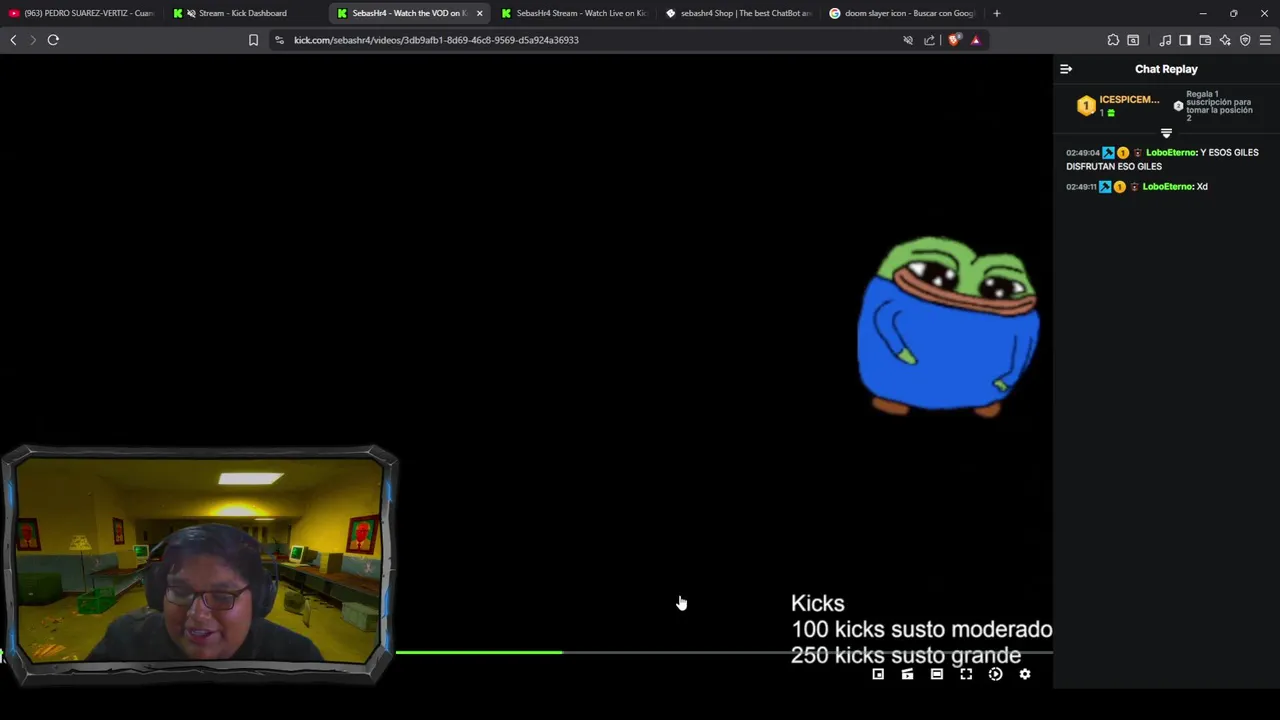Open site settings icon beside the URL

pos(279,40)
